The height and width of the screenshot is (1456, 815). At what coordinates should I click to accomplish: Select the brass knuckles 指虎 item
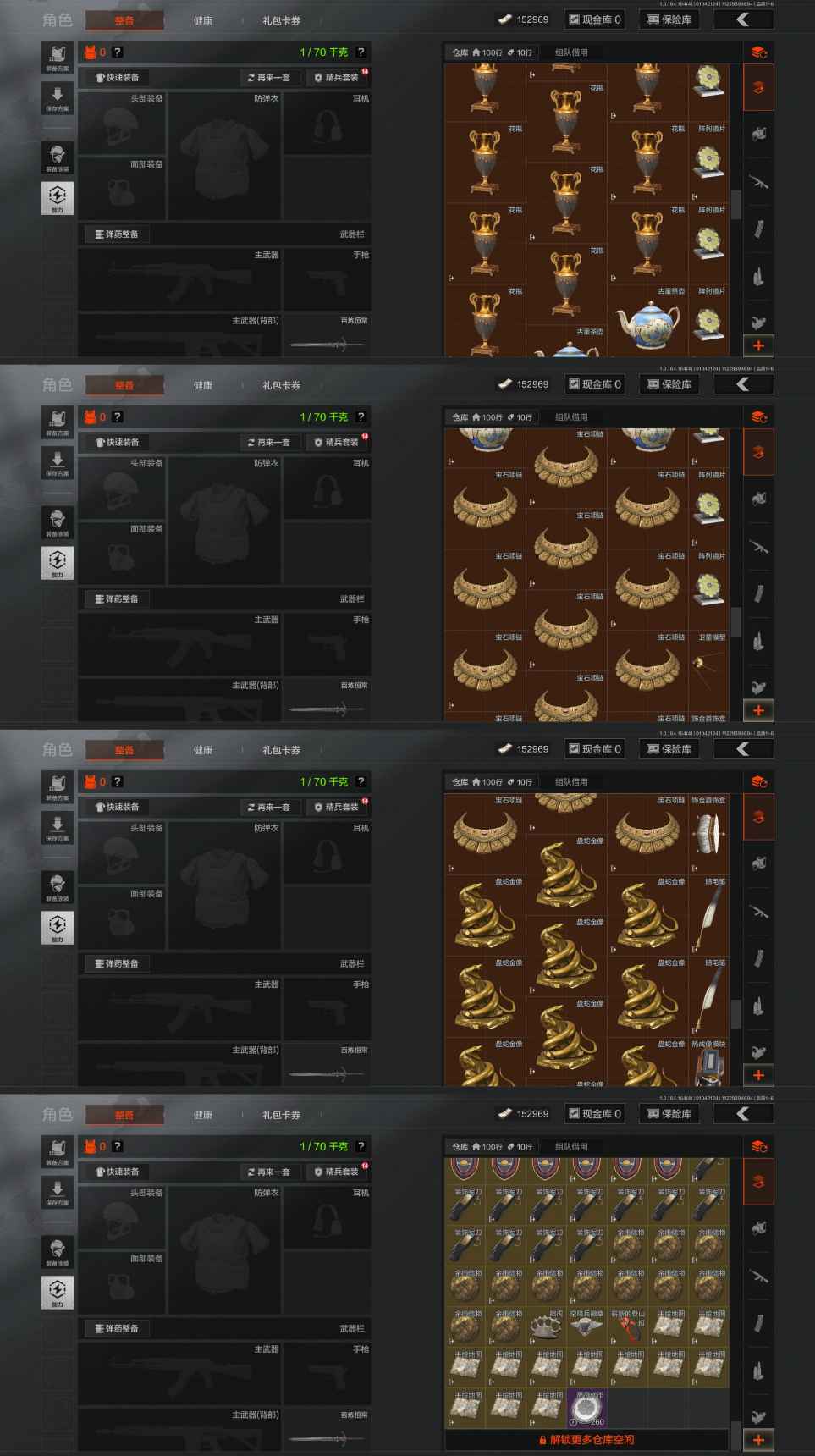547,1327
